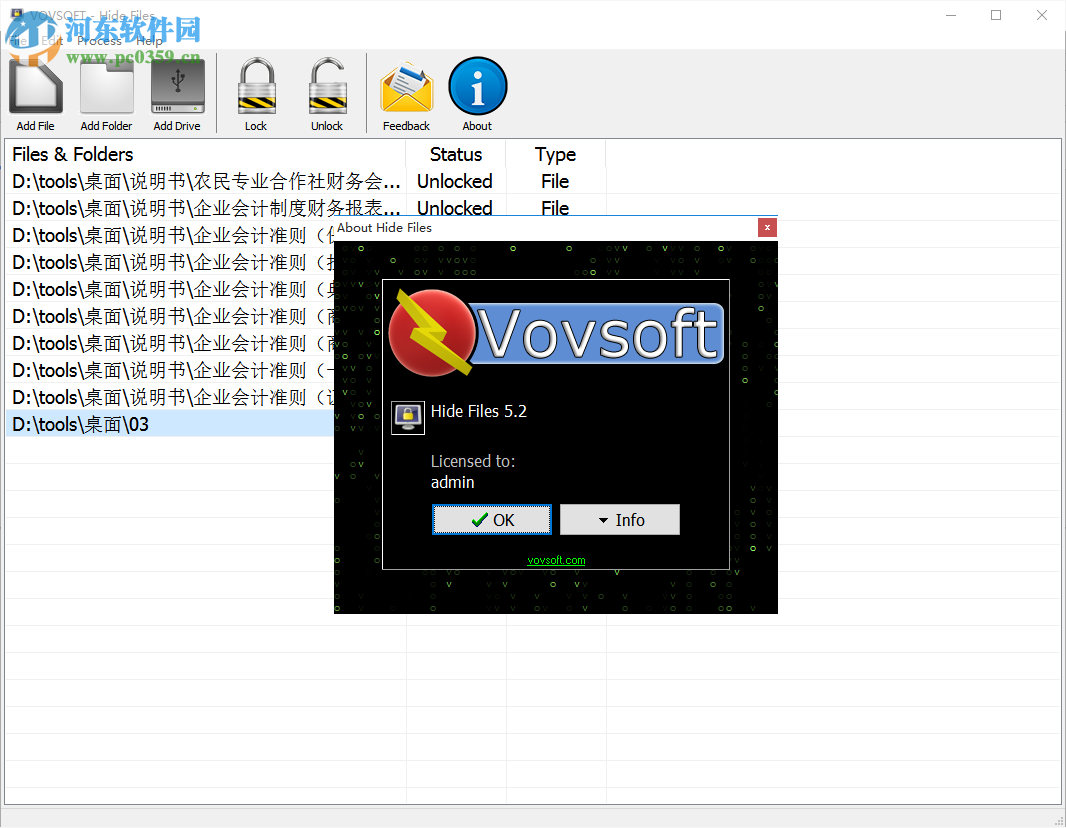Click the Add Drive toolbar icon
The image size is (1066, 828).
click(x=177, y=88)
